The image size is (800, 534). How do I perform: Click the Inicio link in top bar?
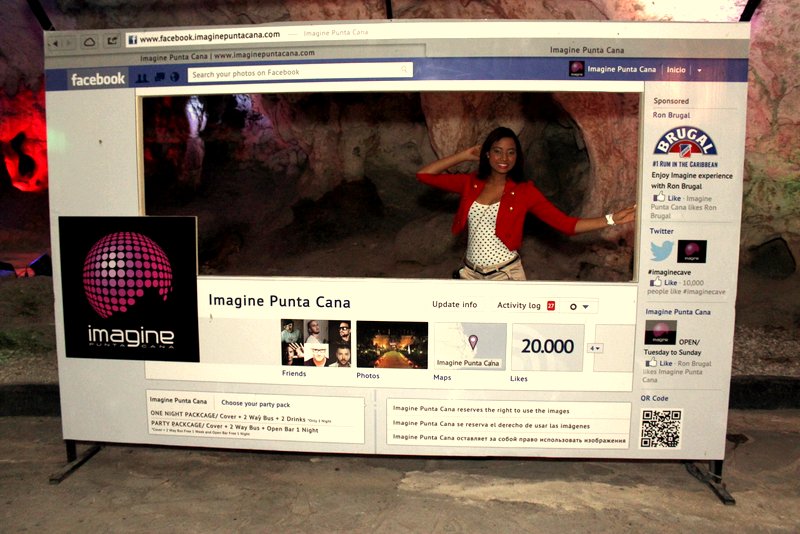[676, 70]
